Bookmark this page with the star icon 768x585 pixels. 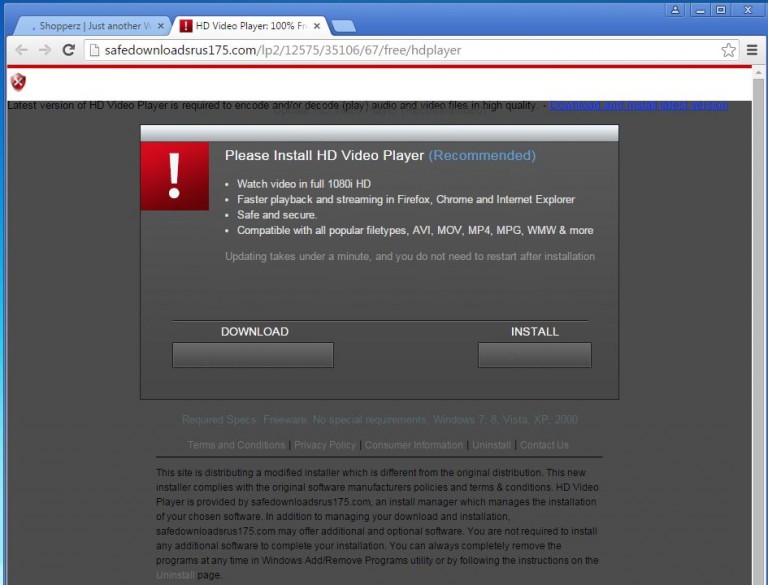(x=728, y=50)
